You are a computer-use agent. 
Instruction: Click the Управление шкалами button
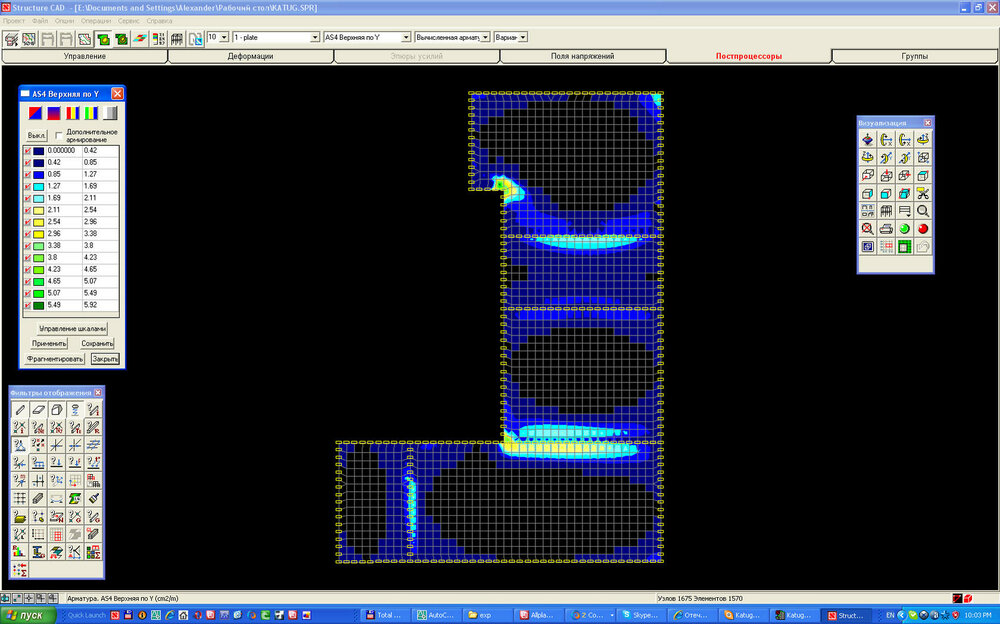(x=72, y=328)
